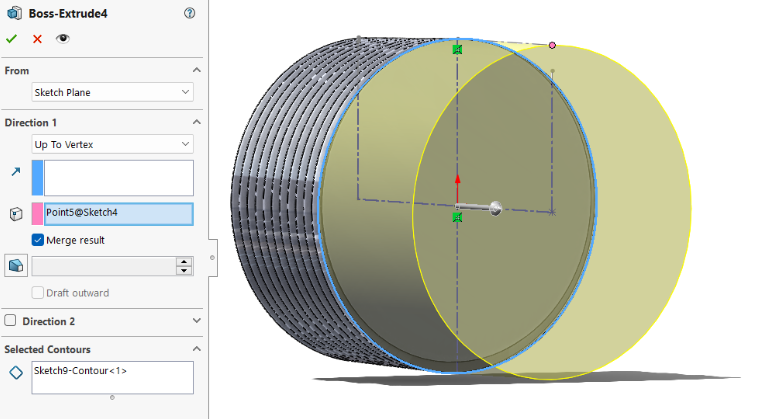761x419 pixels.
Task: Collapse the Selected Contours section
Action: (x=196, y=349)
